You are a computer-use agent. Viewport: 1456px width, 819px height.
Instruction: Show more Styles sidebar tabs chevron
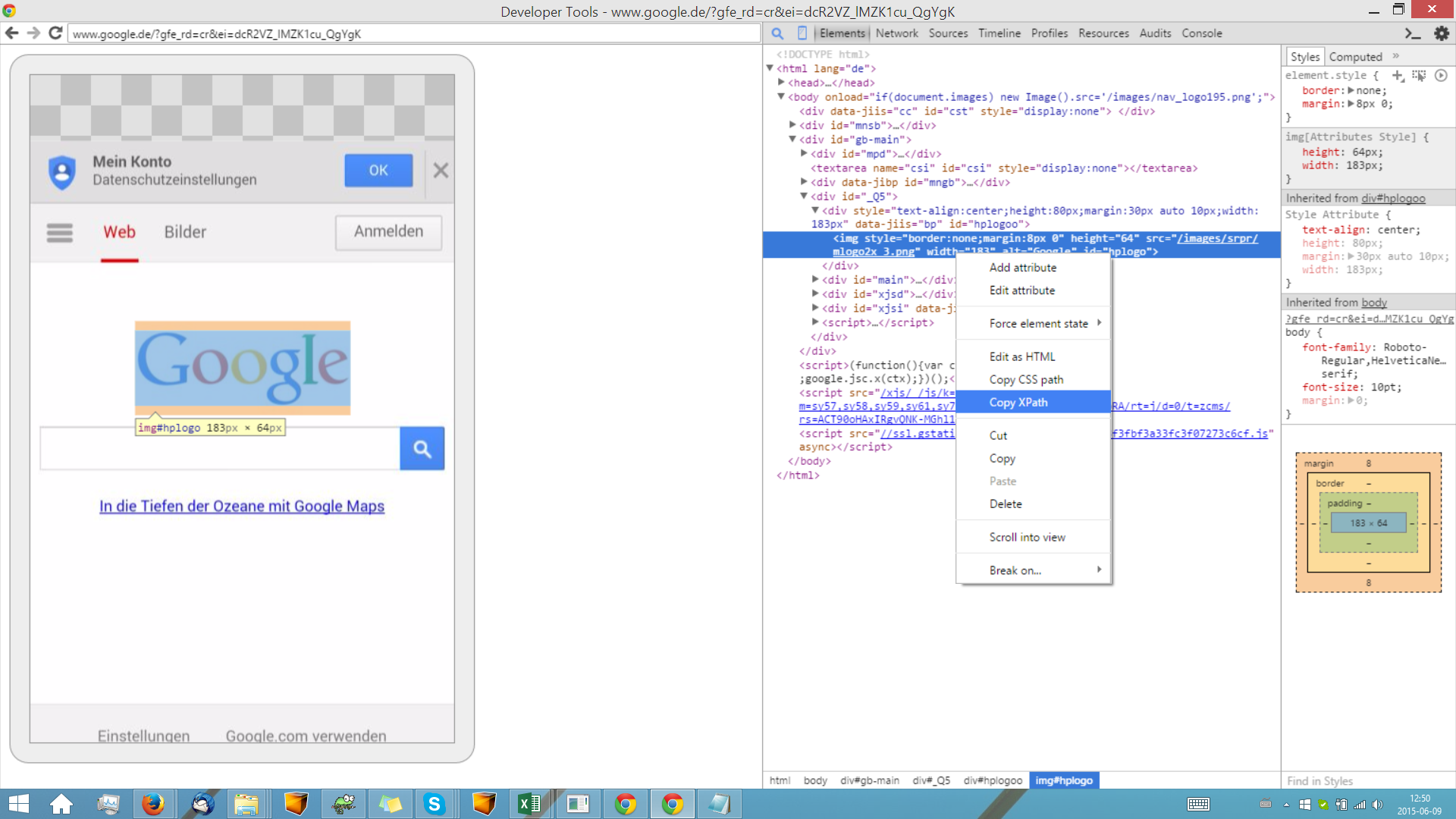coord(1395,56)
